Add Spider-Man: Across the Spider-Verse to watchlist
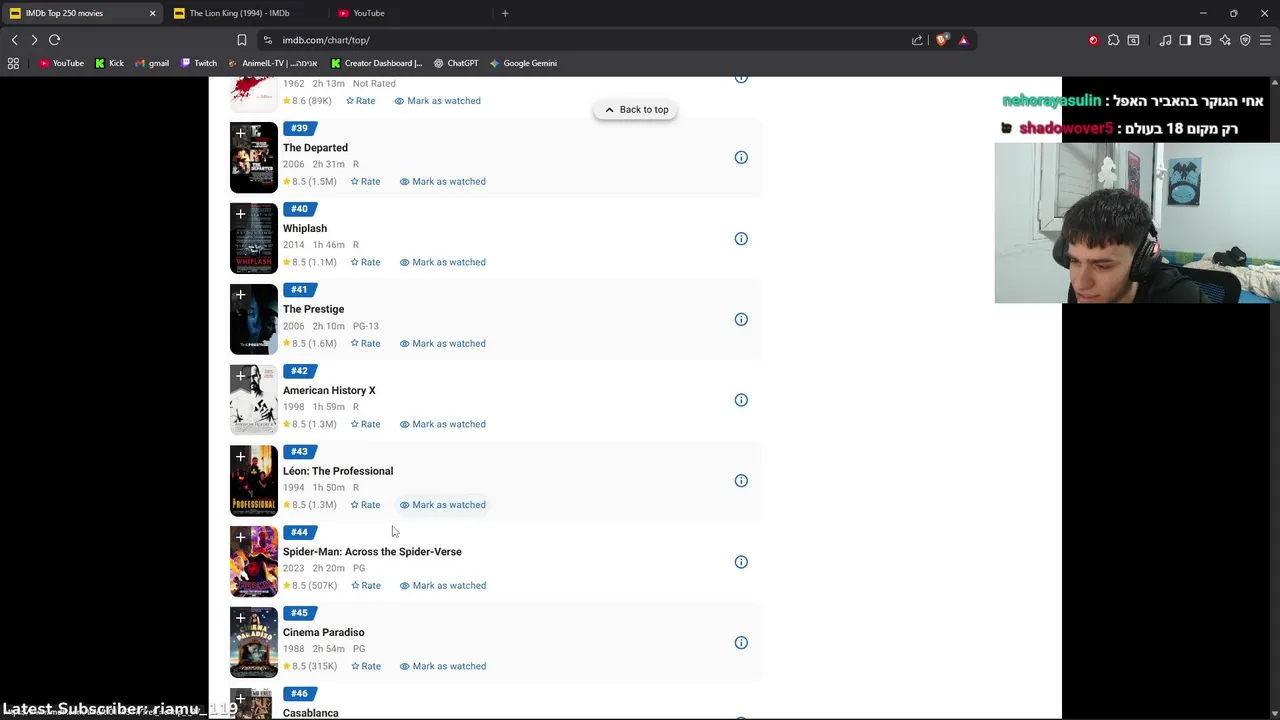Screen dimensions: 1280x720 coord(240,538)
